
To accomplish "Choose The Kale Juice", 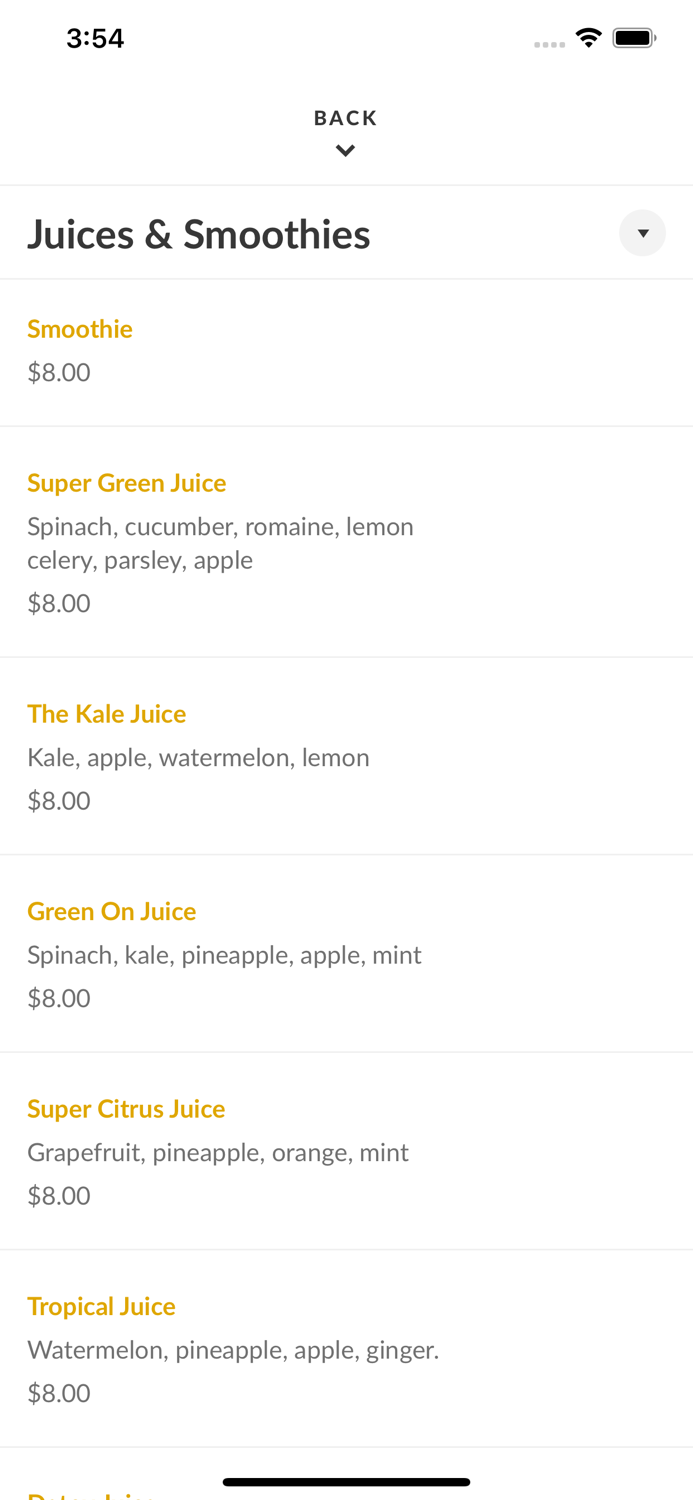I will coord(107,714).
